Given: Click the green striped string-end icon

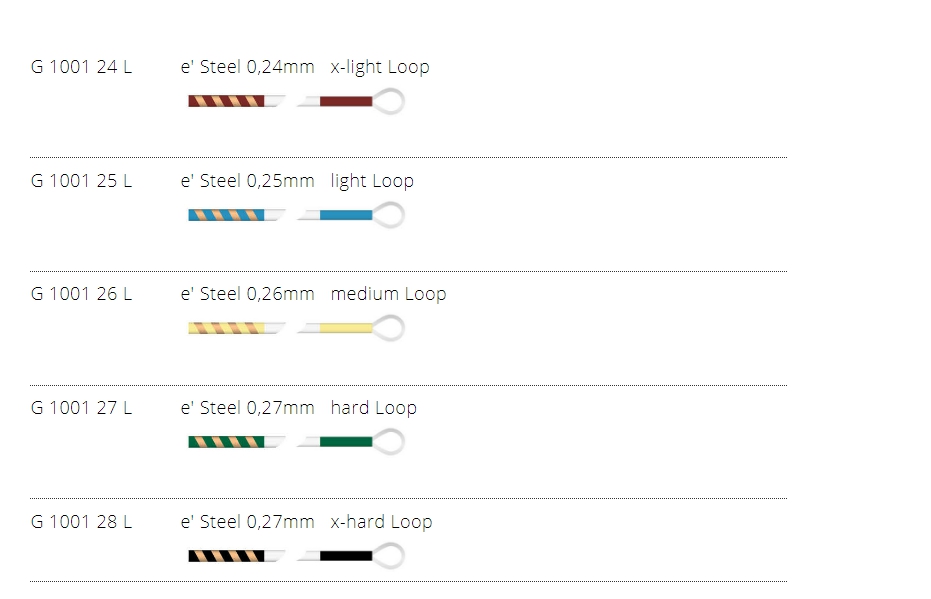Looking at the screenshot, I should pyautogui.click(x=235, y=442).
